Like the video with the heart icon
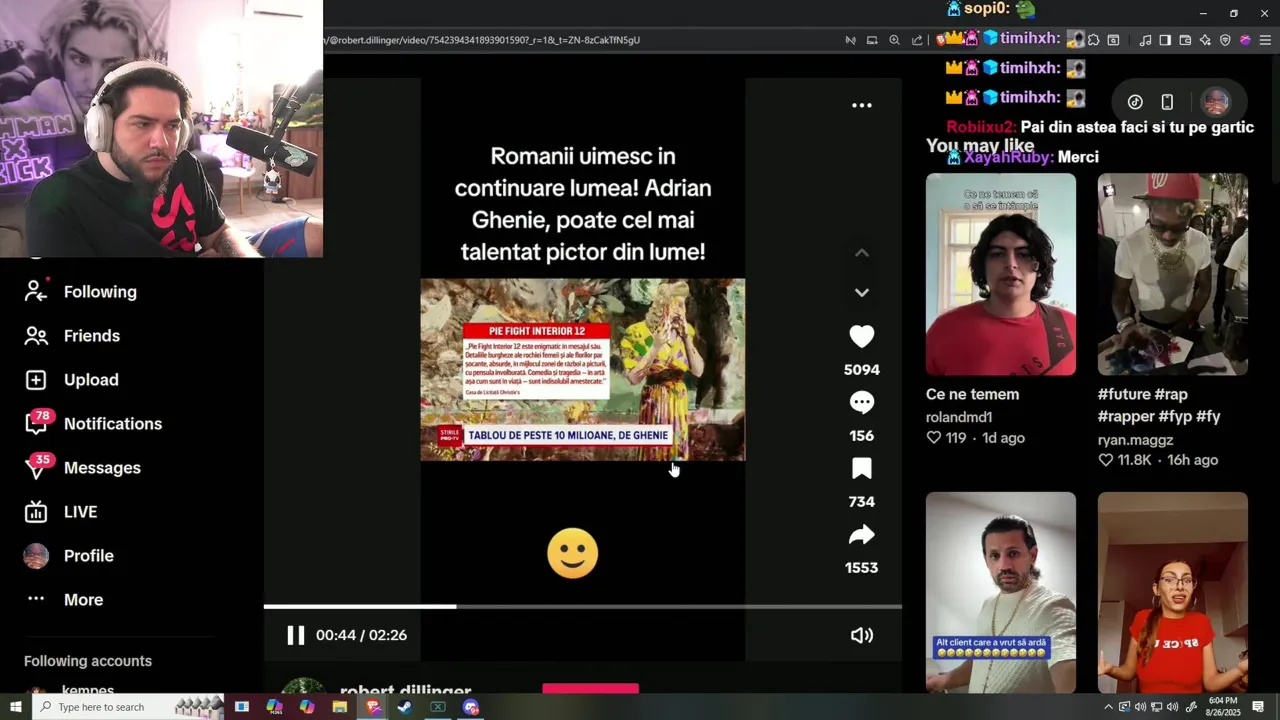The width and height of the screenshot is (1280, 720). 861,337
